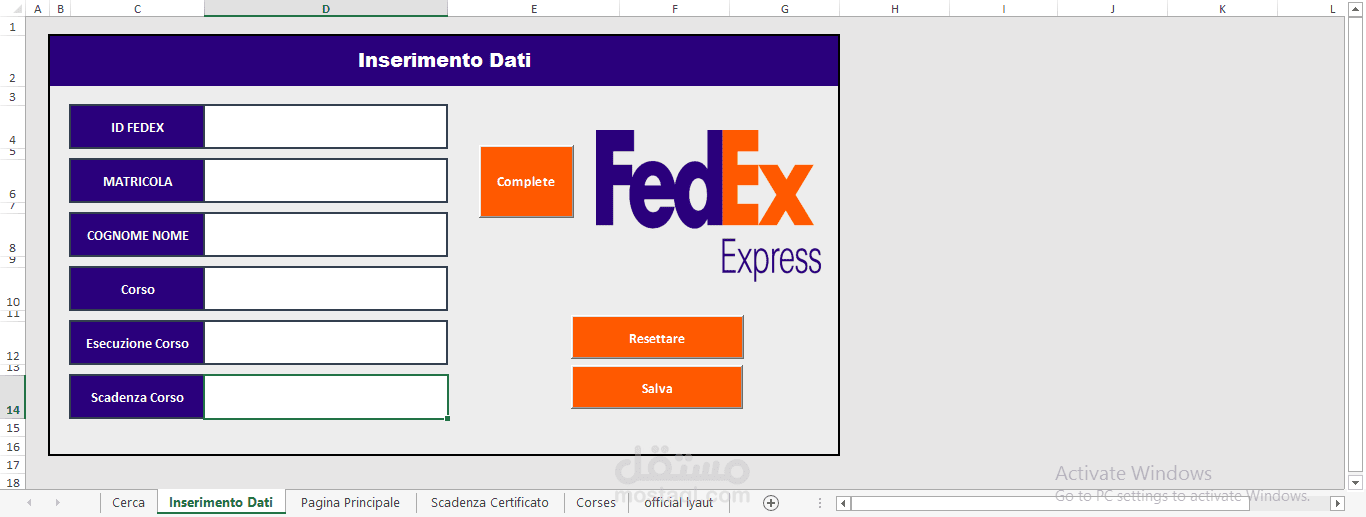Screen dimensions: 1366x517
Task: Click the horizontal scrollbar left arrow
Action: [x=843, y=503]
